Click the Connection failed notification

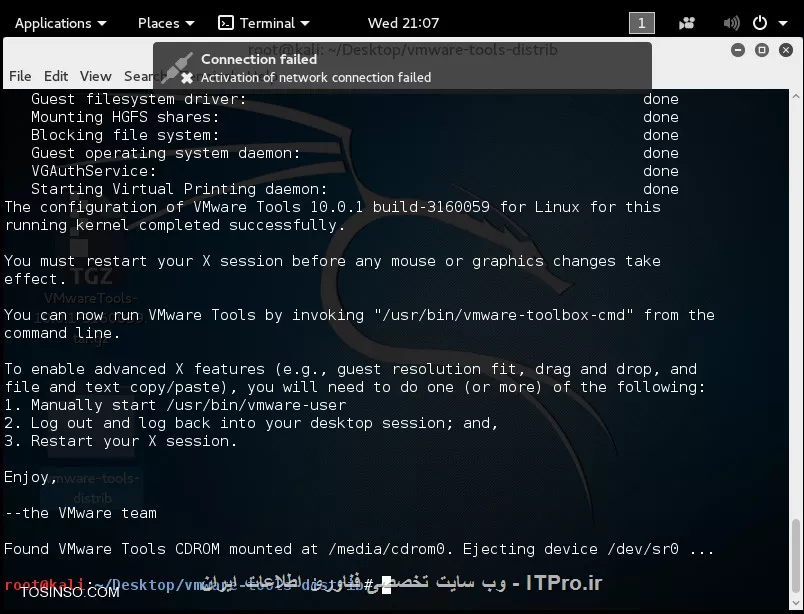tap(403, 66)
